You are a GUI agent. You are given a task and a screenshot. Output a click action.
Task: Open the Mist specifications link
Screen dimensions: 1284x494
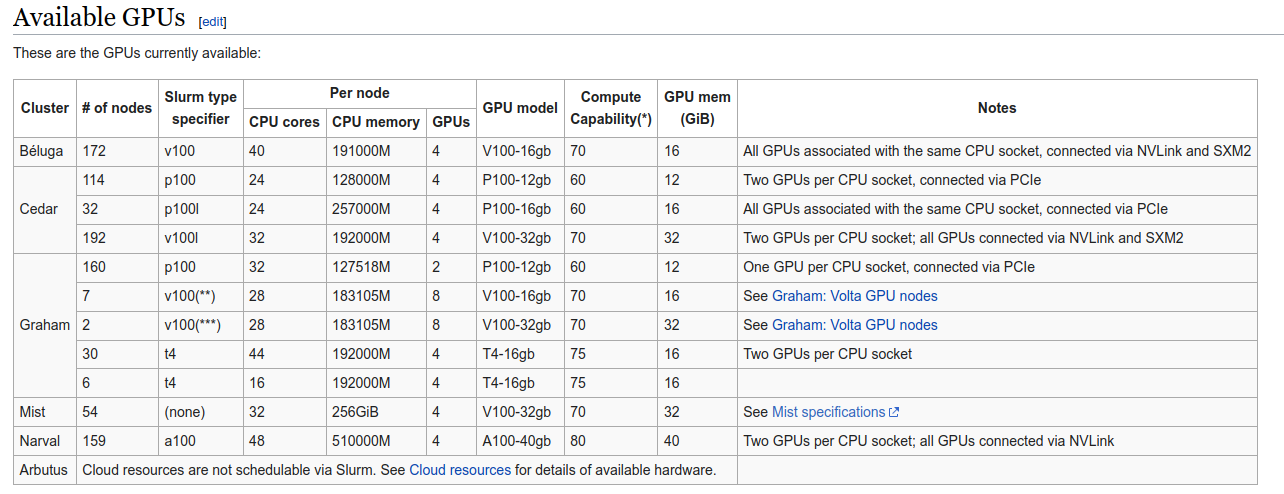point(828,412)
